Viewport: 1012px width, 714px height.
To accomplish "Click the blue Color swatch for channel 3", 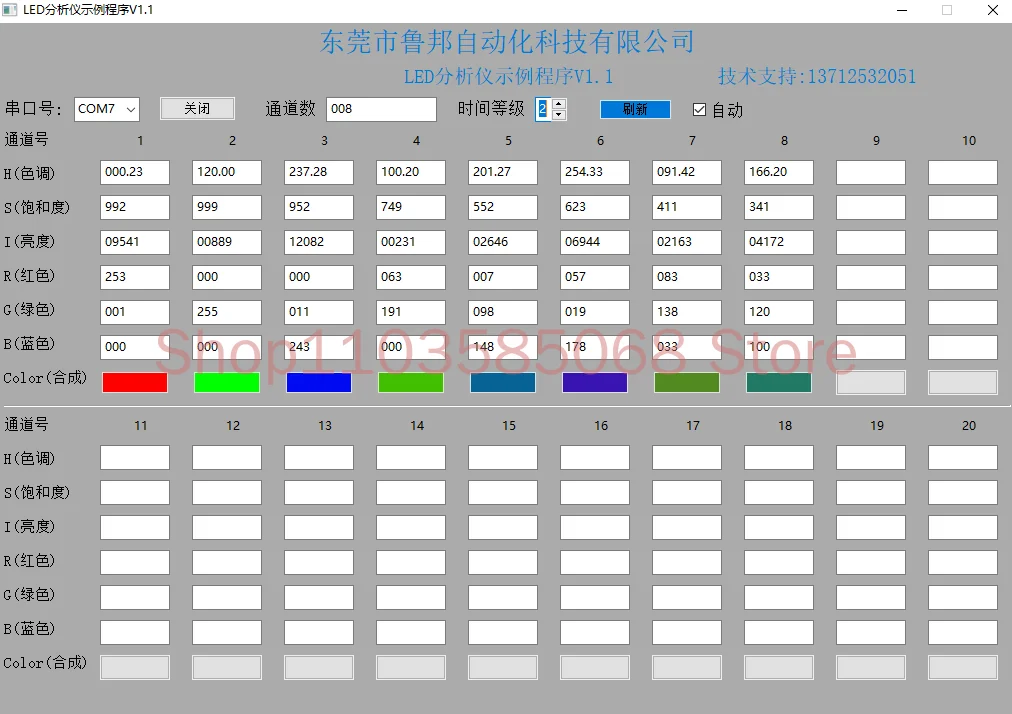I will point(319,382).
